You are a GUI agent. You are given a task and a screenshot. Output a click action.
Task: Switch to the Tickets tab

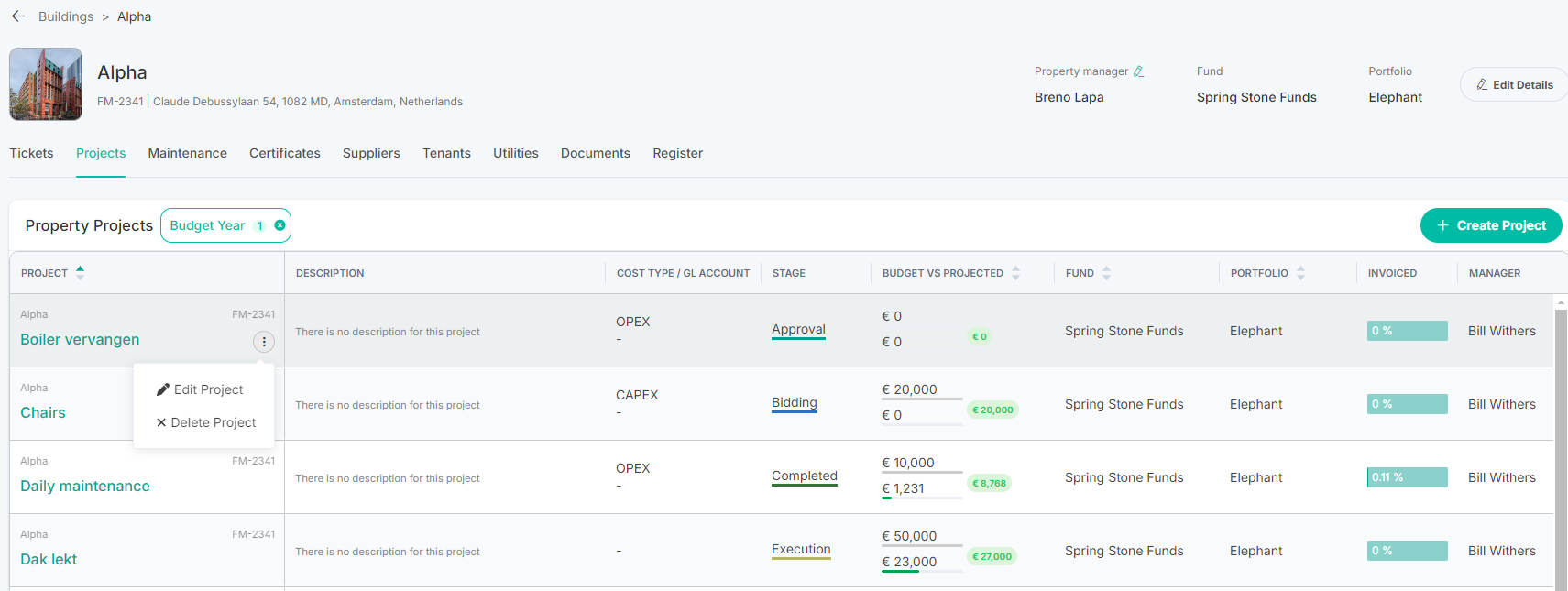[x=31, y=153]
